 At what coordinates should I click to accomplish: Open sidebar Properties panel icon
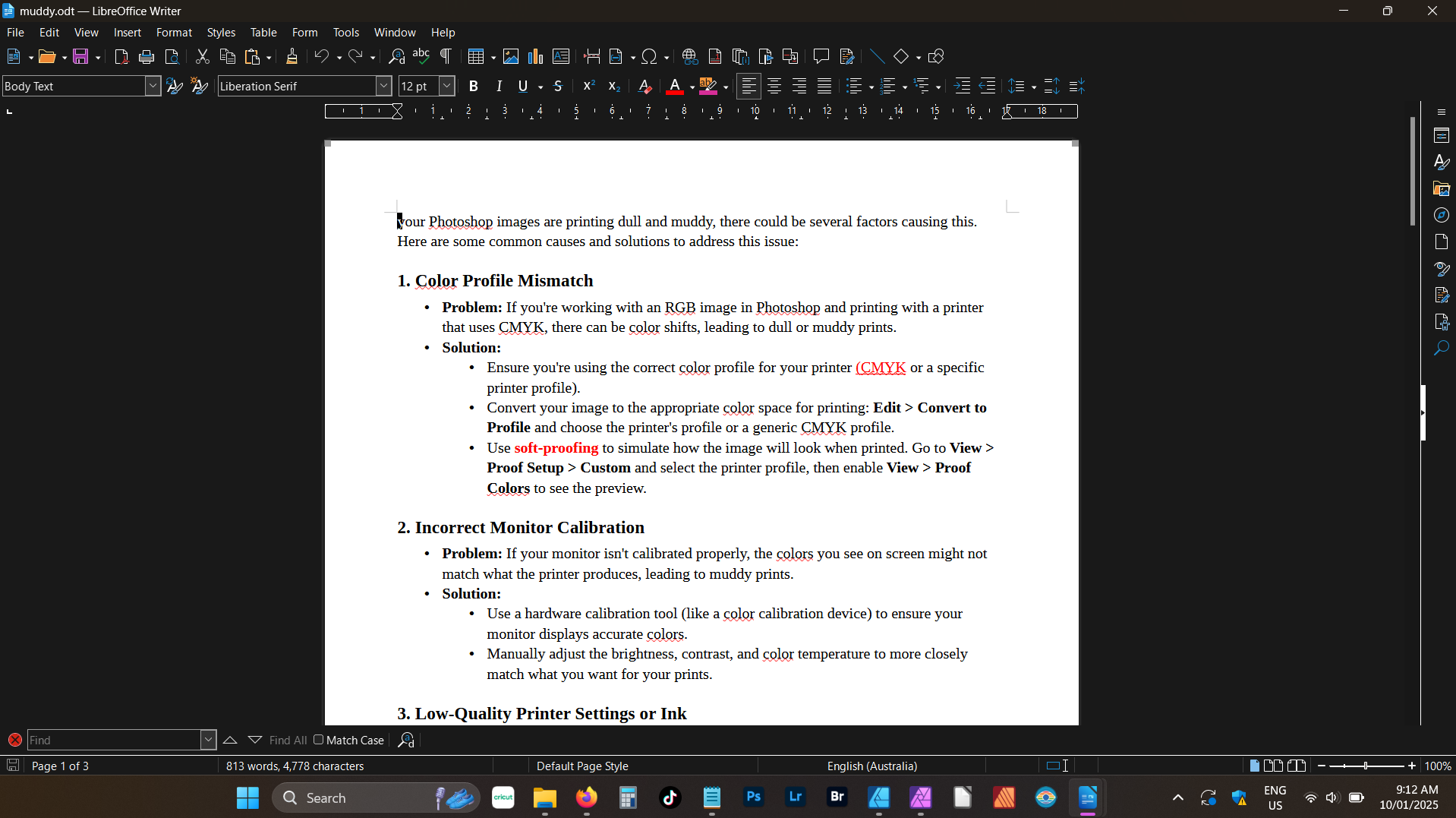[1442, 136]
